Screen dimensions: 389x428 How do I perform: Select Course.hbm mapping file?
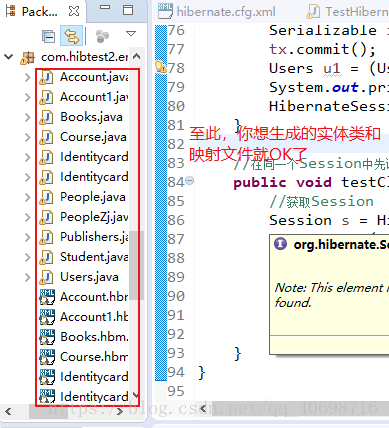(94, 357)
